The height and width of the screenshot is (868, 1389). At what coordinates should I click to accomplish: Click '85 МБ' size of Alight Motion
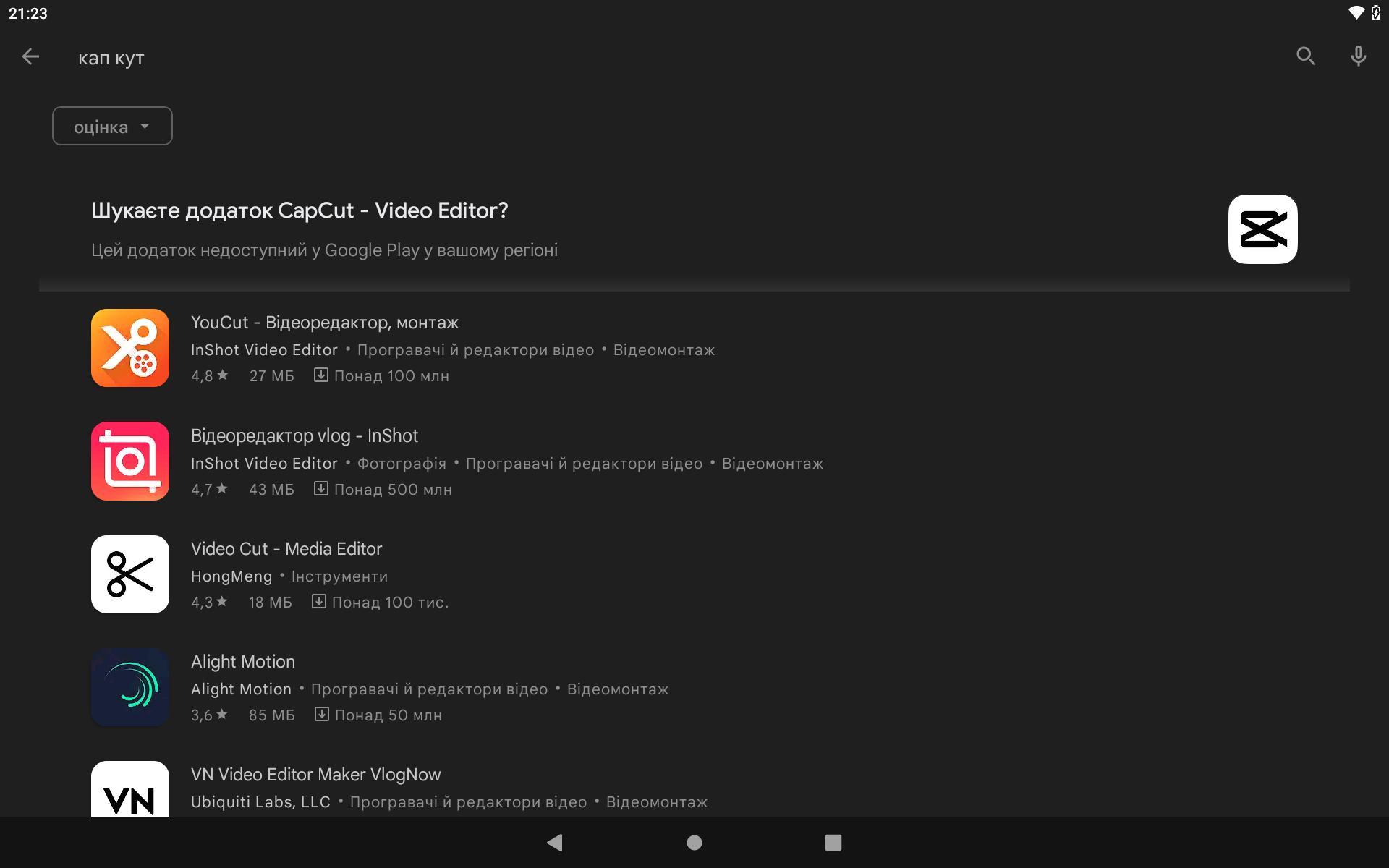tap(272, 715)
